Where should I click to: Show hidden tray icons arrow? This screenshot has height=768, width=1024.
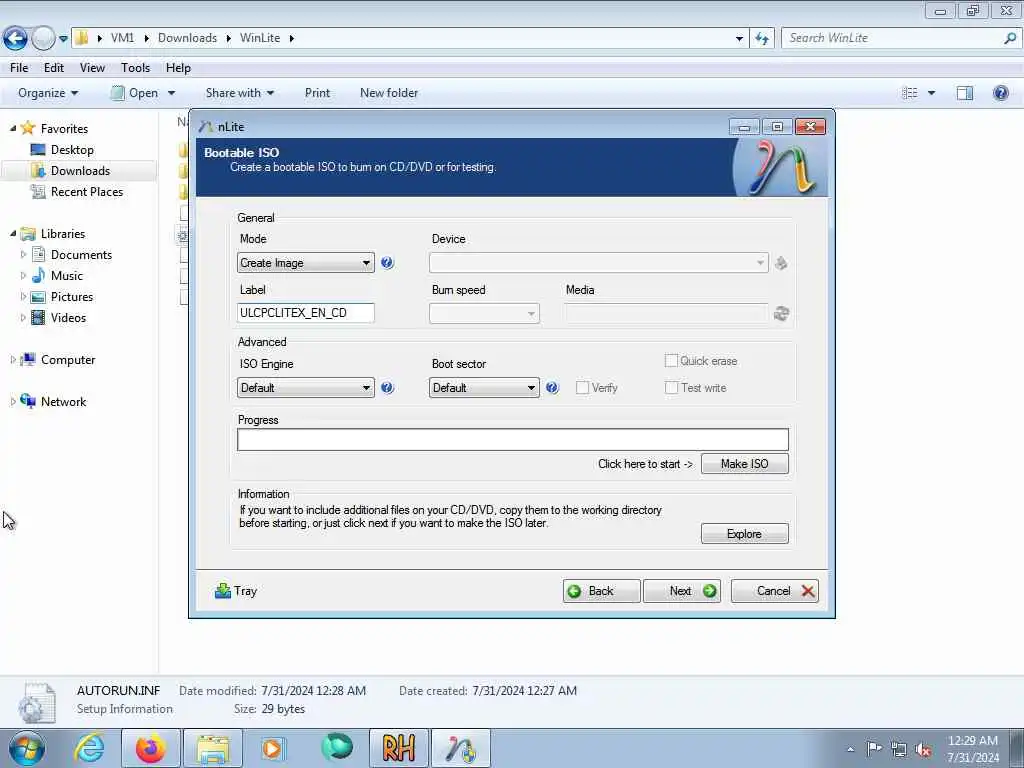point(850,749)
